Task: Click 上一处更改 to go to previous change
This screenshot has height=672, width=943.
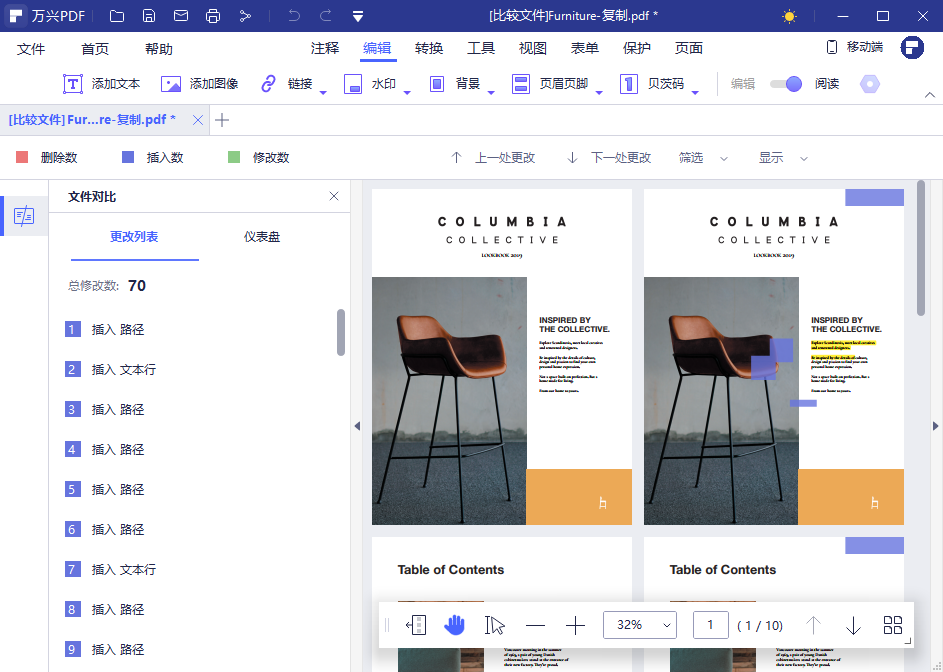Action: (x=498, y=157)
